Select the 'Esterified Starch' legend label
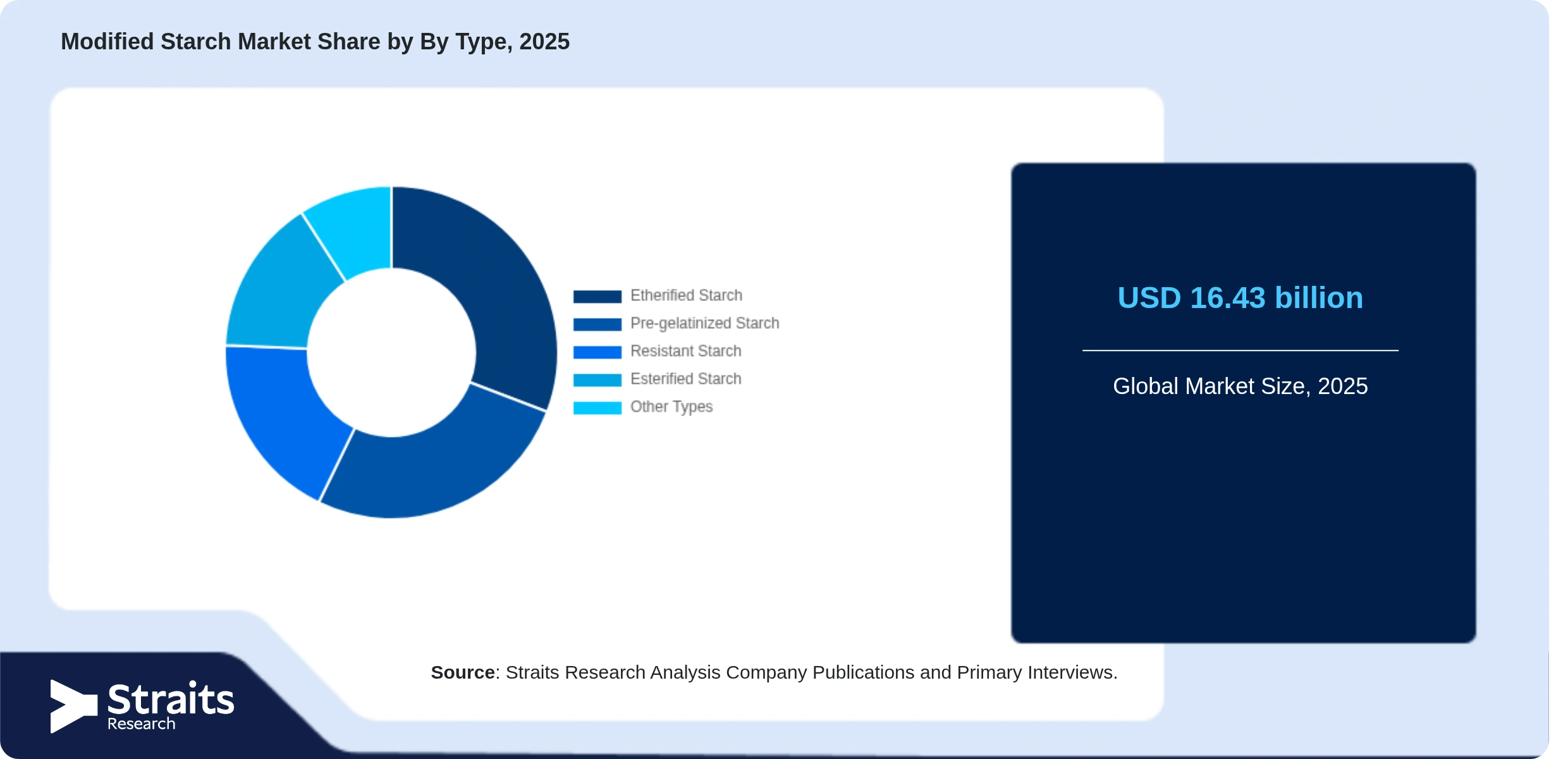The height and width of the screenshot is (759, 1568). pos(685,379)
